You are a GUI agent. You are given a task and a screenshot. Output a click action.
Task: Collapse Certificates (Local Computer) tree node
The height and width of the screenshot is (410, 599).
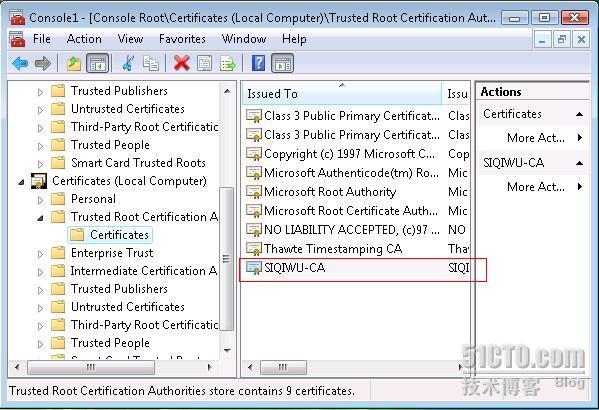tap(21, 182)
